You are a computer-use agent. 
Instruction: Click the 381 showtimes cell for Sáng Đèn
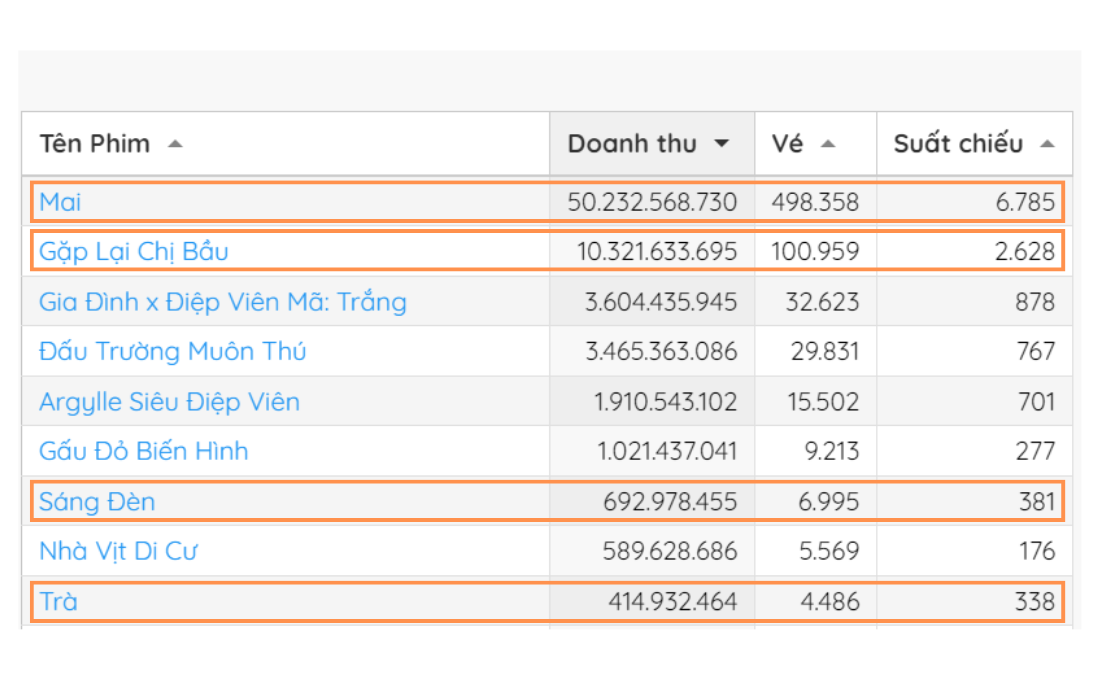pyautogui.click(x=1036, y=501)
